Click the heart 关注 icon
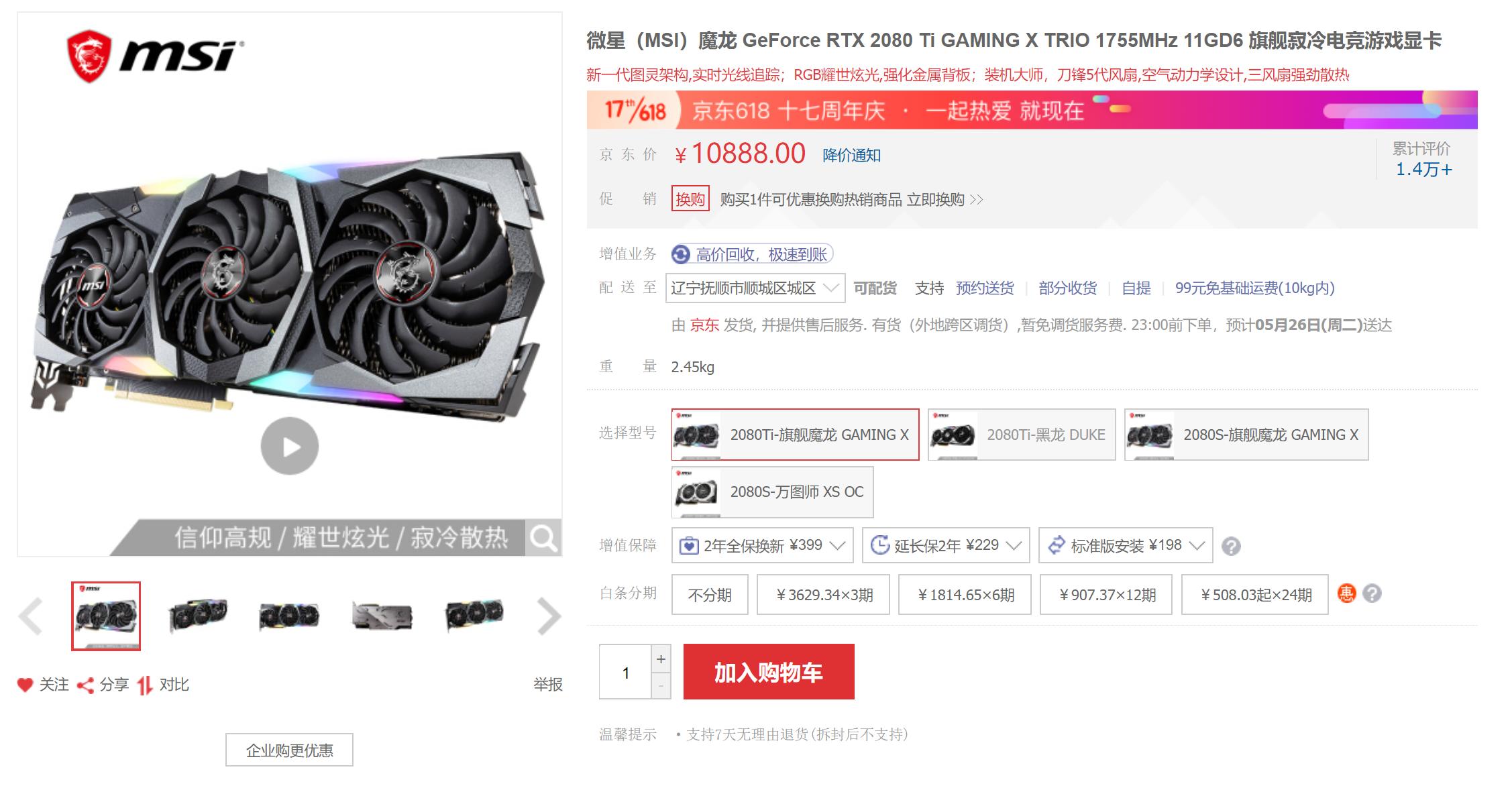This screenshot has width=1512, height=794. (x=25, y=685)
